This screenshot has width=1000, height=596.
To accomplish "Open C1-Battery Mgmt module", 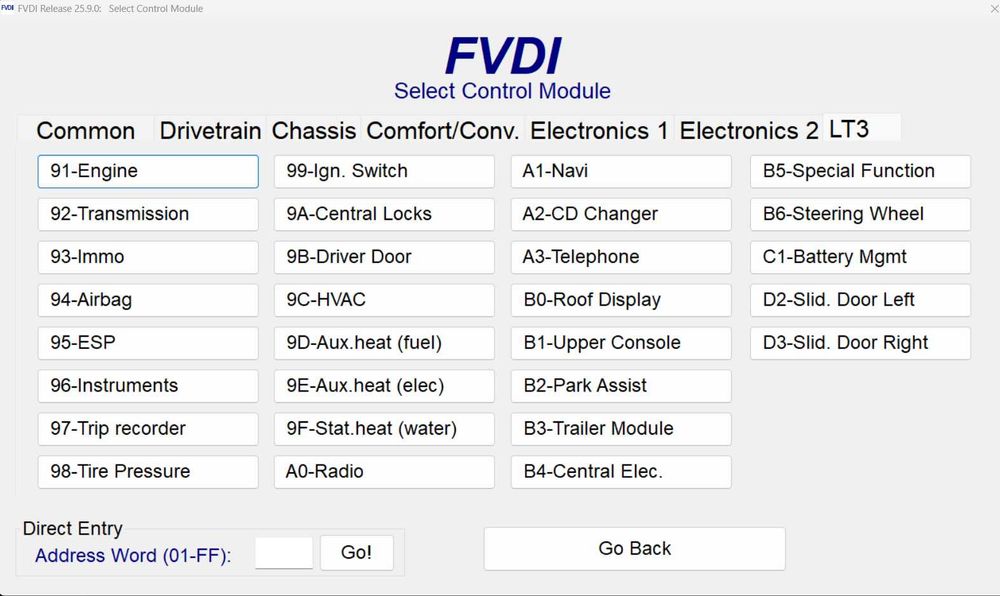I will point(860,257).
